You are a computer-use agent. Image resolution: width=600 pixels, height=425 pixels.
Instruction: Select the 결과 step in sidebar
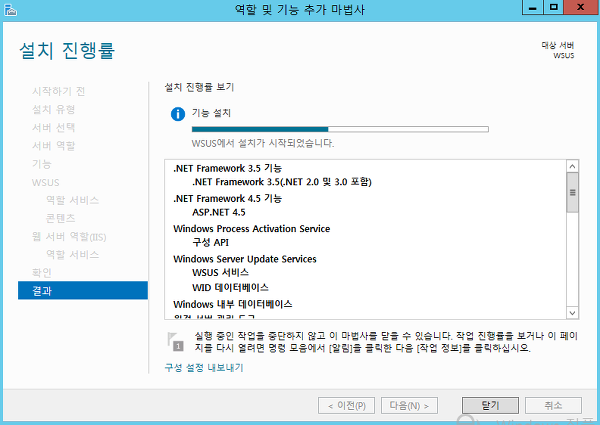(83, 291)
